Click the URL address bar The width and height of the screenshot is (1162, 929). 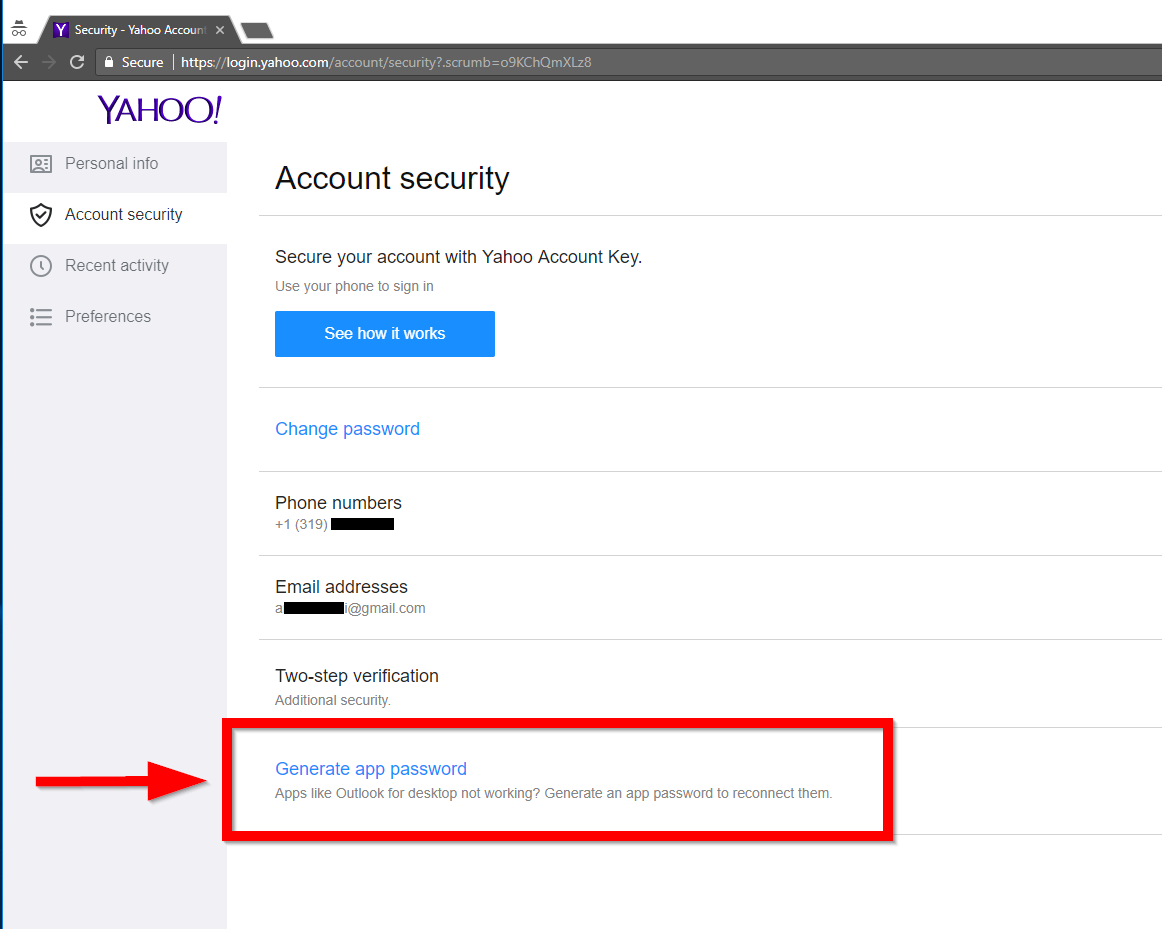(x=630, y=62)
